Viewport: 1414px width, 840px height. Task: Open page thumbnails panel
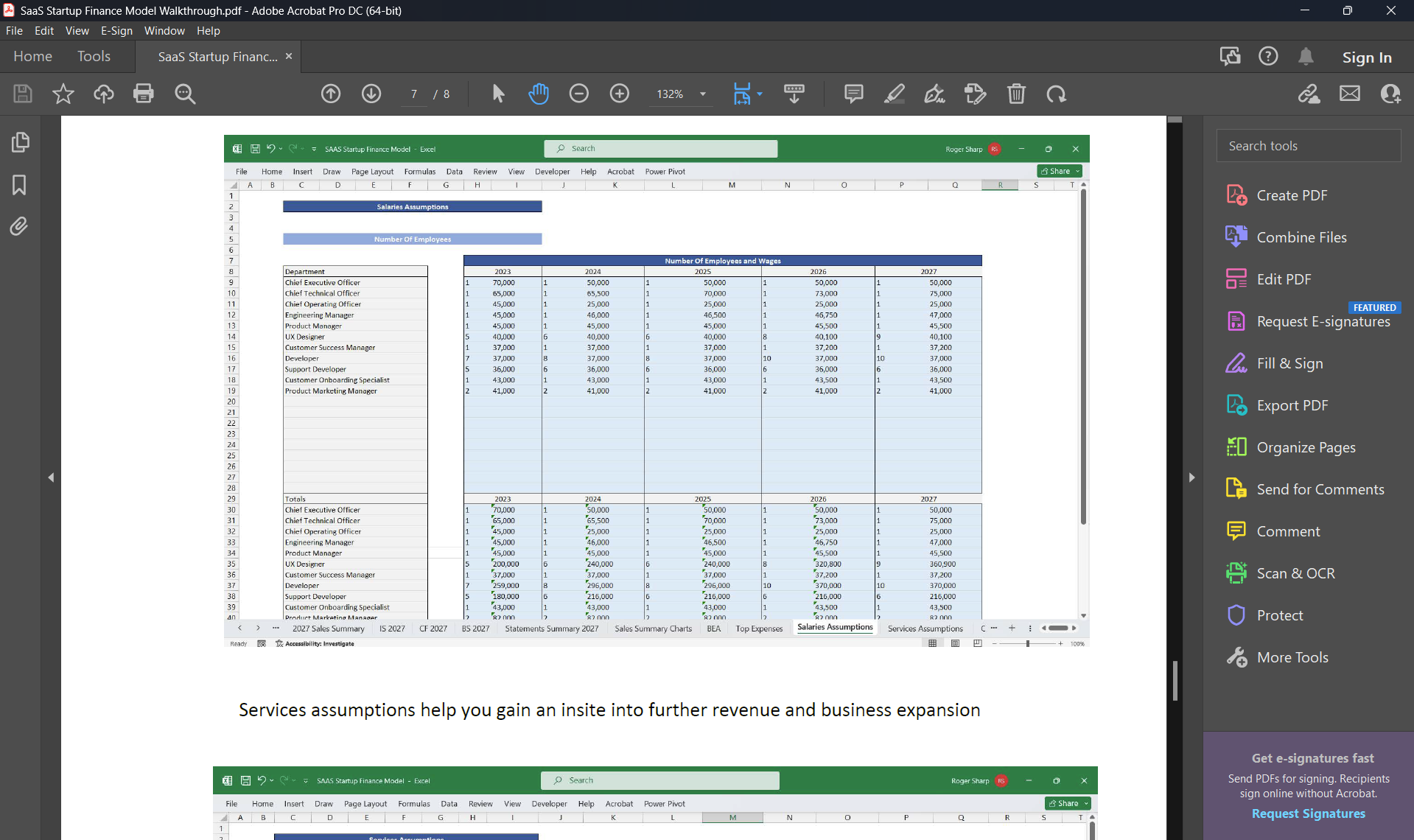[20, 142]
